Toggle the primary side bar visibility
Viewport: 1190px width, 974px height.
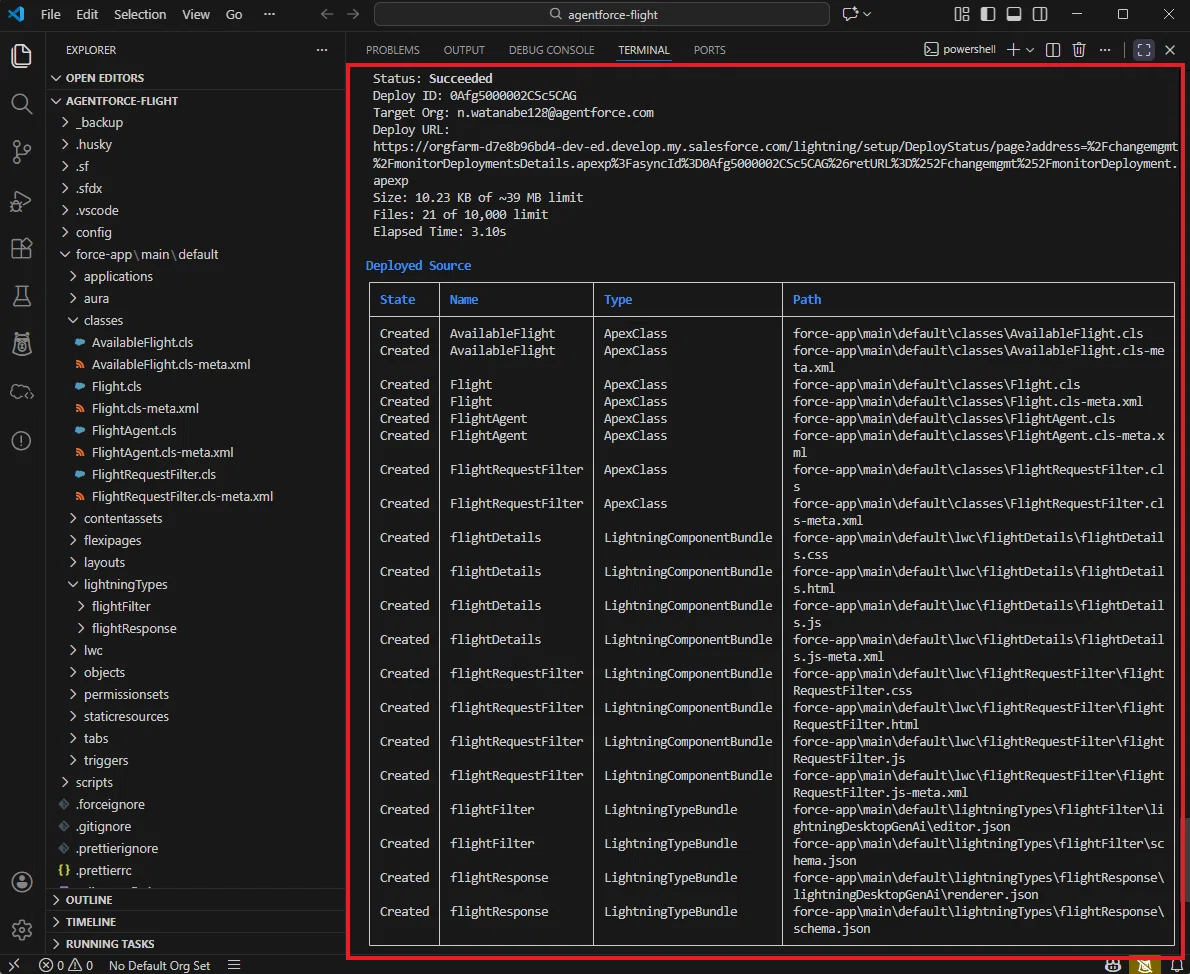click(987, 14)
